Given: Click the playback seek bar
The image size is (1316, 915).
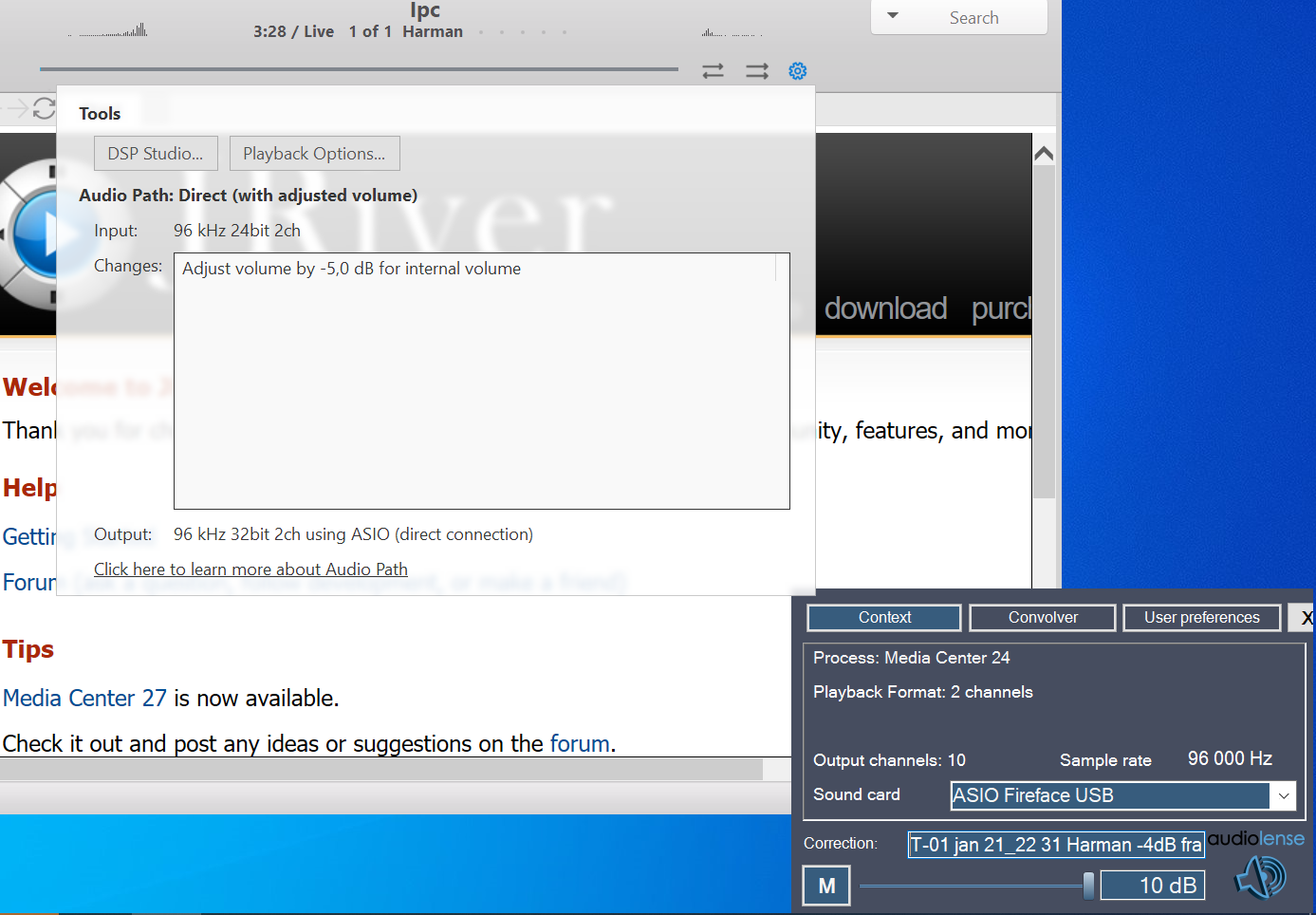Looking at the screenshot, I should click(359, 69).
